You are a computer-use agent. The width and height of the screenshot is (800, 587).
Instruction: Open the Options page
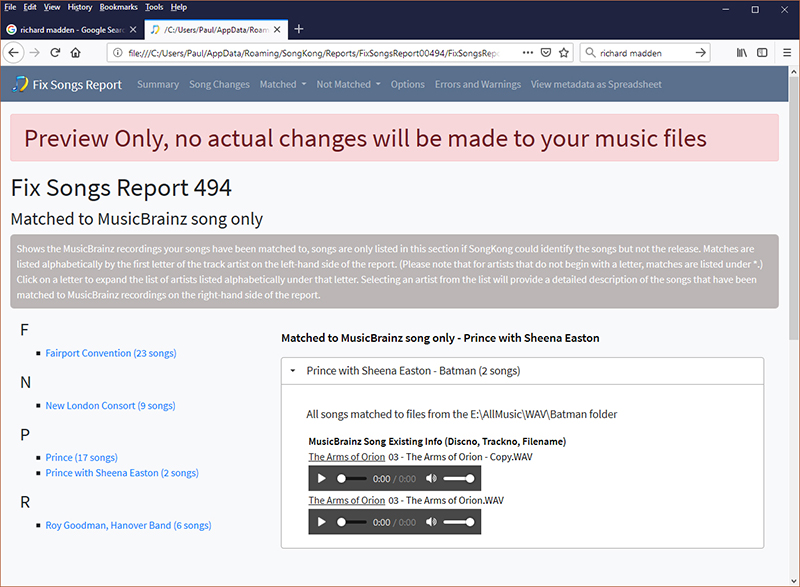pyautogui.click(x=408, y=84)
